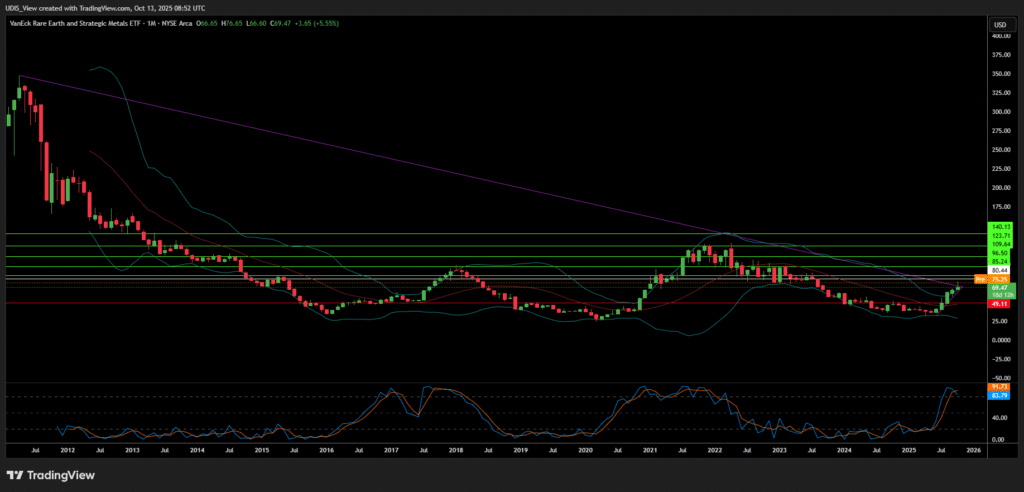Click the 69.47 current price label
This screenshot has height=492, width=1024.
coord(1000,288)
